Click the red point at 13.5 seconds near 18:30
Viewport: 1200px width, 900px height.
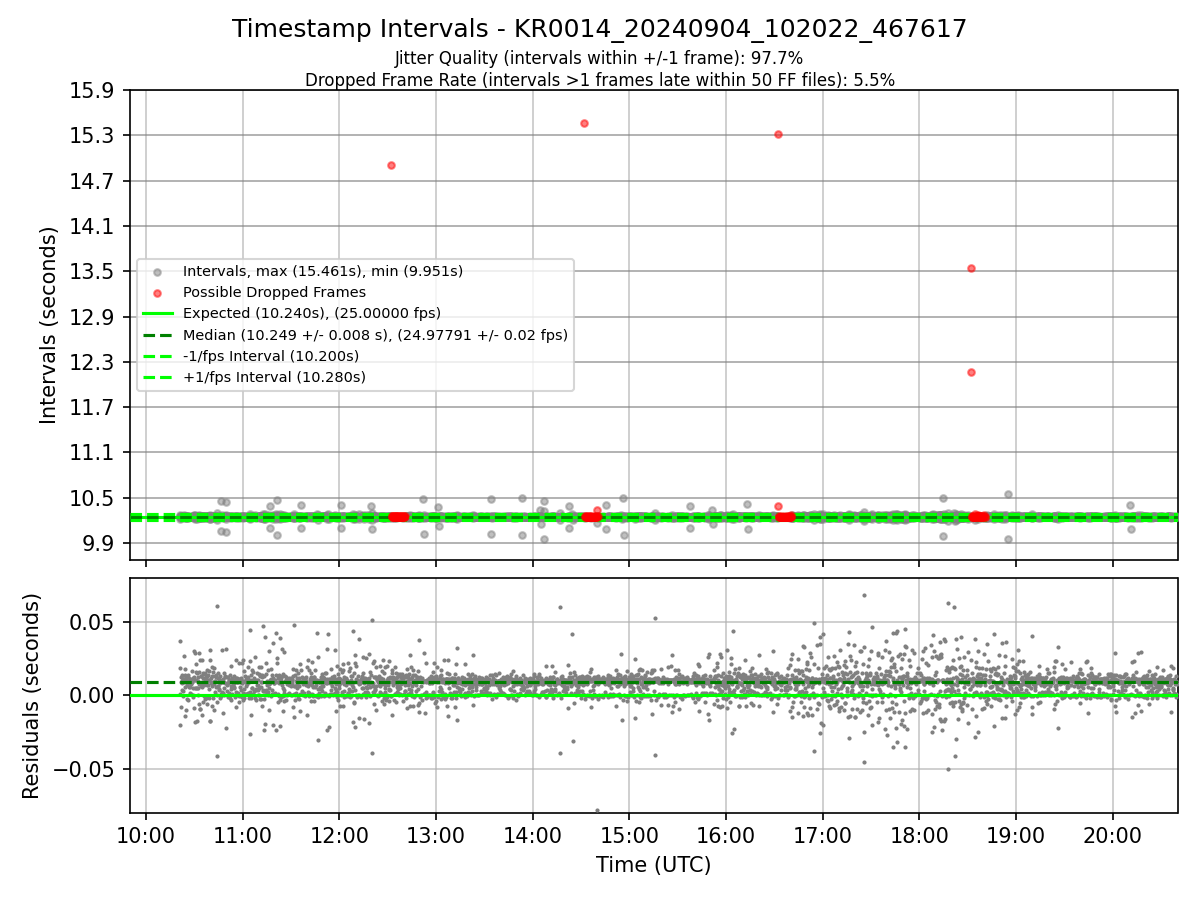click(971, 268)
